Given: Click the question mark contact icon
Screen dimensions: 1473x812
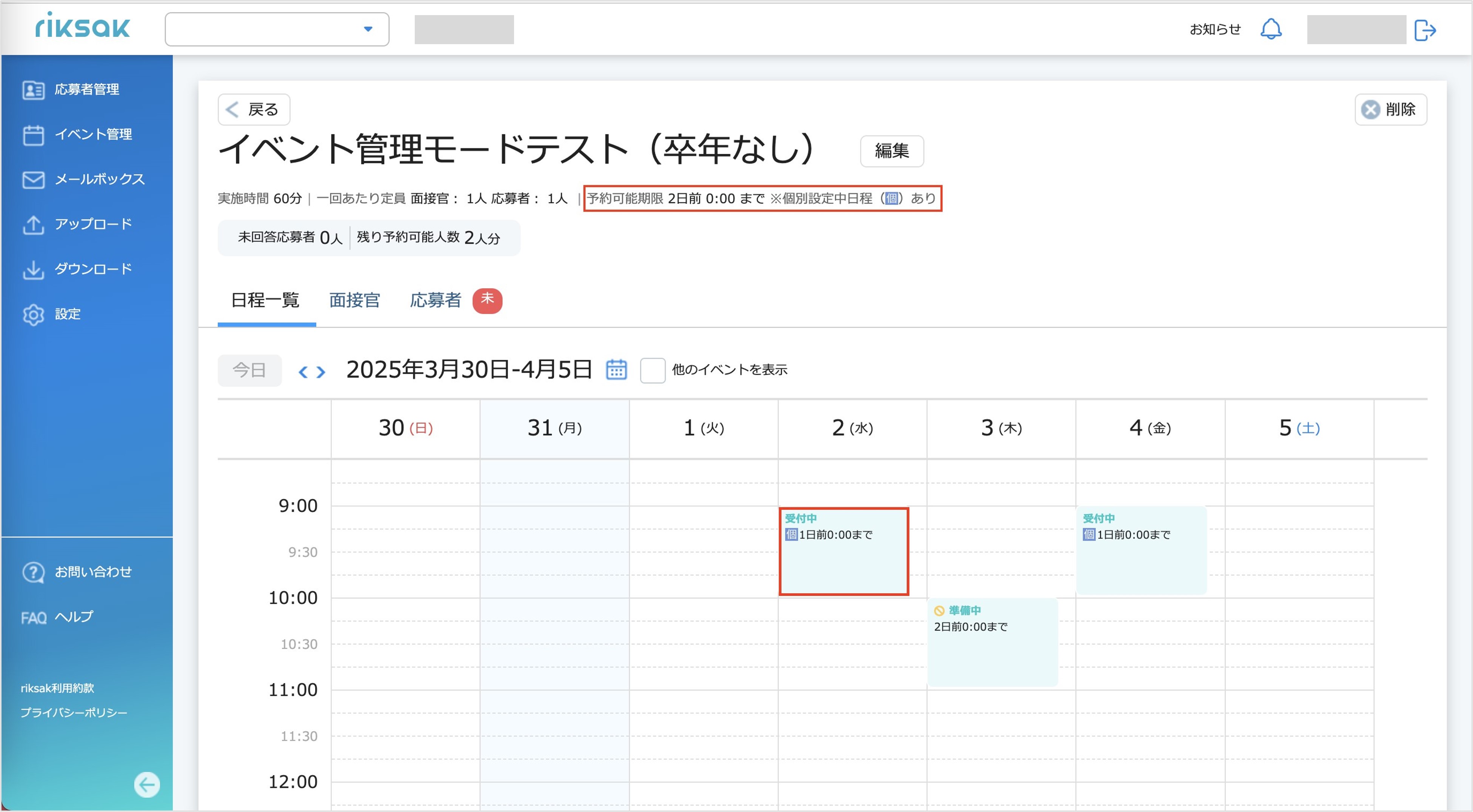Looking at the screenshot, I should click(33, 572).
